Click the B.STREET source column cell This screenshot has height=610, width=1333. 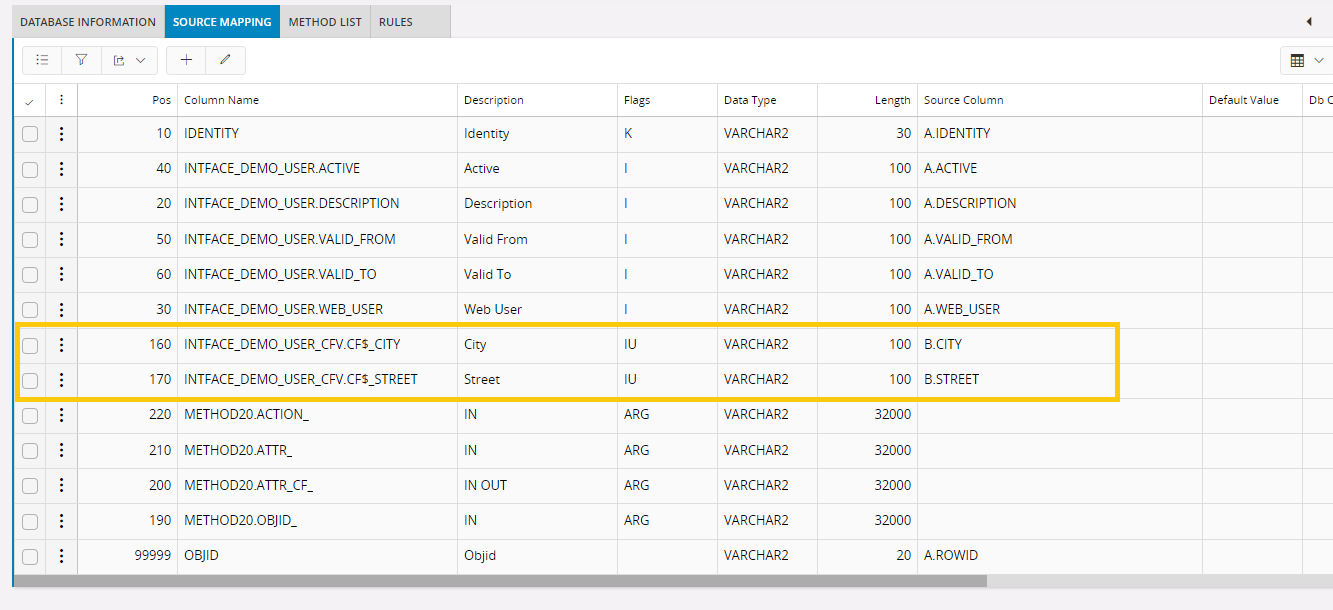[x=951, y=380]
